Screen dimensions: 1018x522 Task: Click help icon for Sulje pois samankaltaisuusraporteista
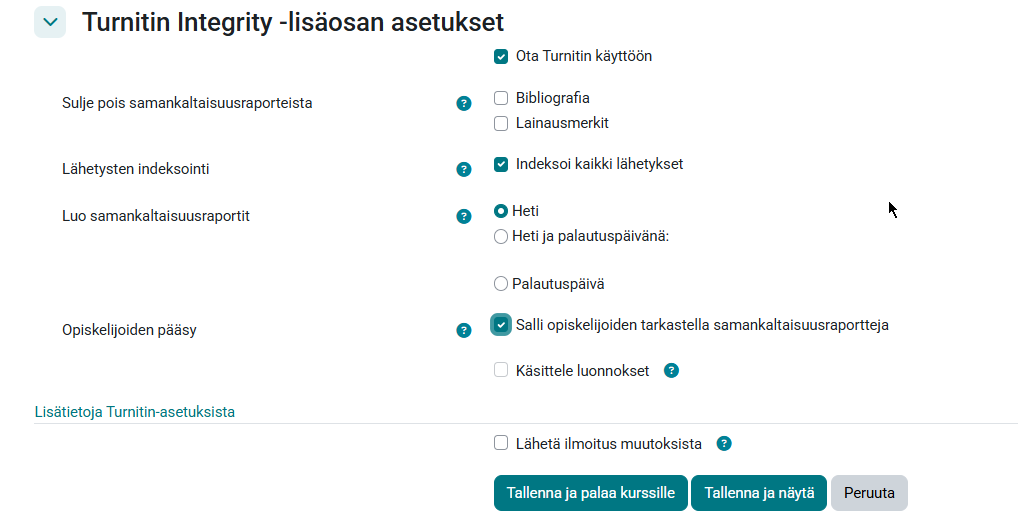coord(464,103)
